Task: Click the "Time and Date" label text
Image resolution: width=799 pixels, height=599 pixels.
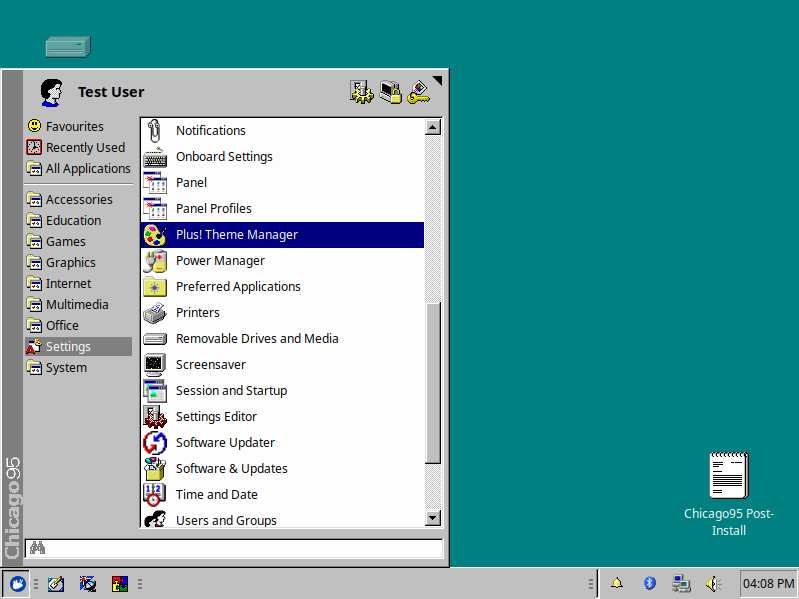Action: pyautogui.click(x=217, y=495)
